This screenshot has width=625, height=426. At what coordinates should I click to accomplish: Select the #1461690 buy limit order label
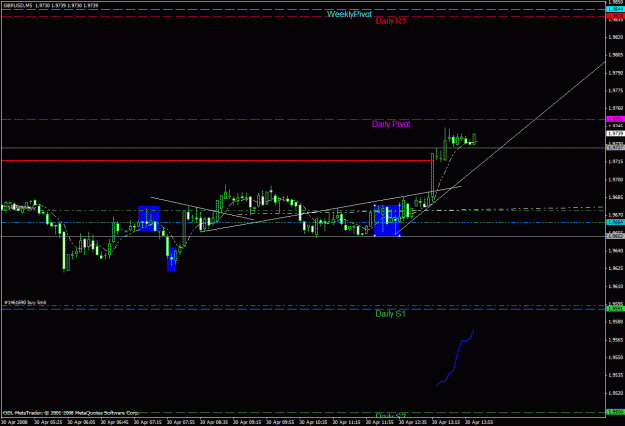tap(25, 302)
